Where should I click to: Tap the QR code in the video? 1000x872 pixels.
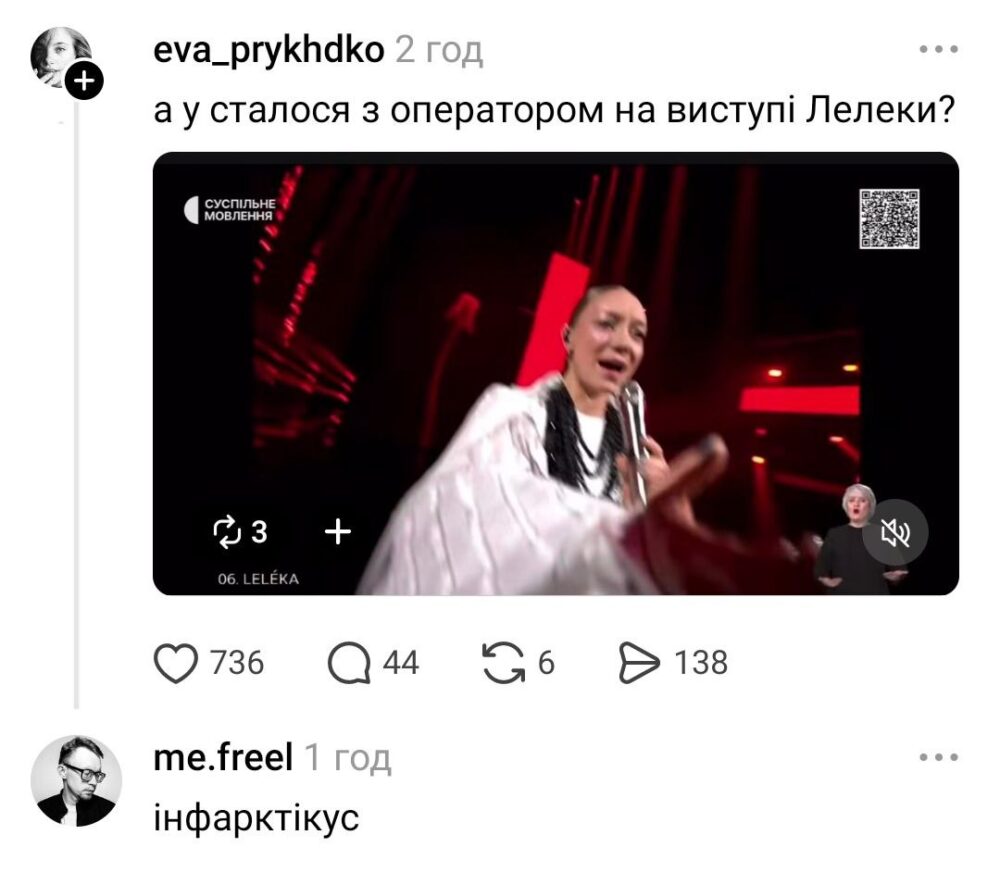click(889, 219)
